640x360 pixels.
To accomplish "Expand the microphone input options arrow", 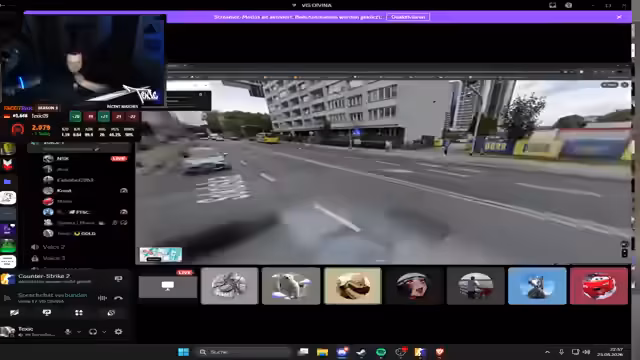I will point(79,332).
